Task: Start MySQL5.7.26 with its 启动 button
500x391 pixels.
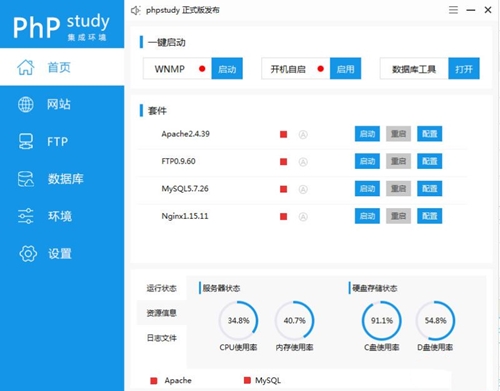Action: coord(367,189)
